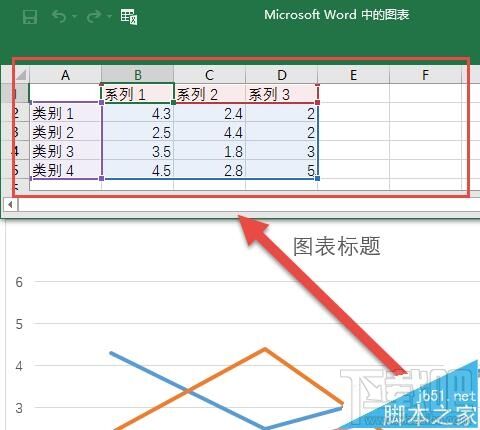Click the blue data range handle at D5 corner

[317, 179]
